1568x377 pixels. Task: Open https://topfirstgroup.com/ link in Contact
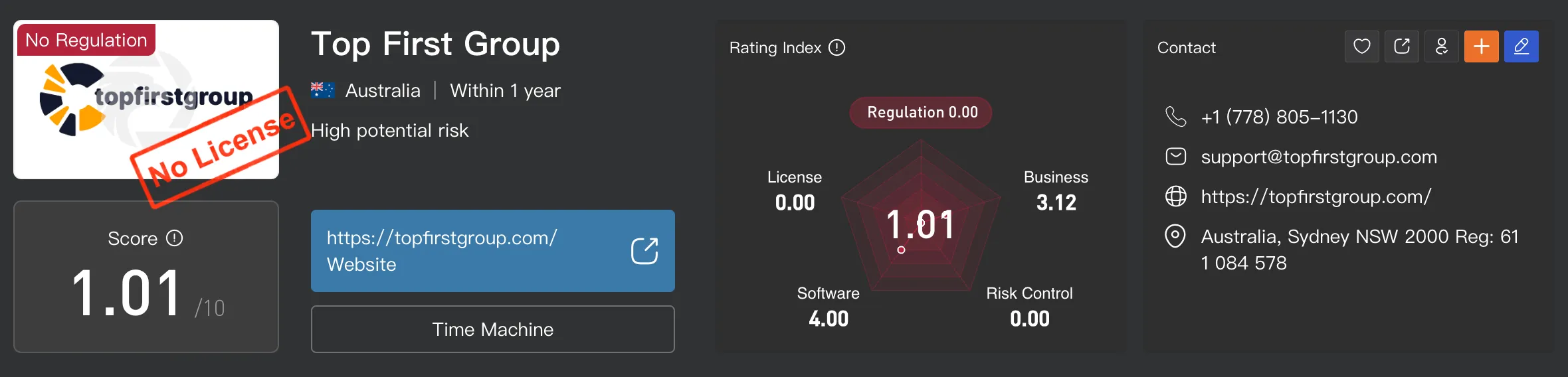(1316, 196)
